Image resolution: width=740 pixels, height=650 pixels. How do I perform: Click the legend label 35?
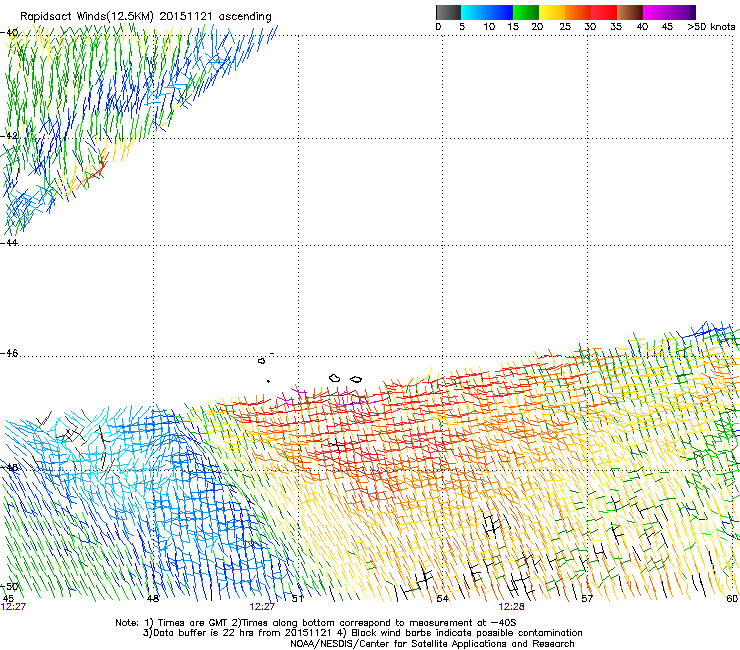[616, 27]
